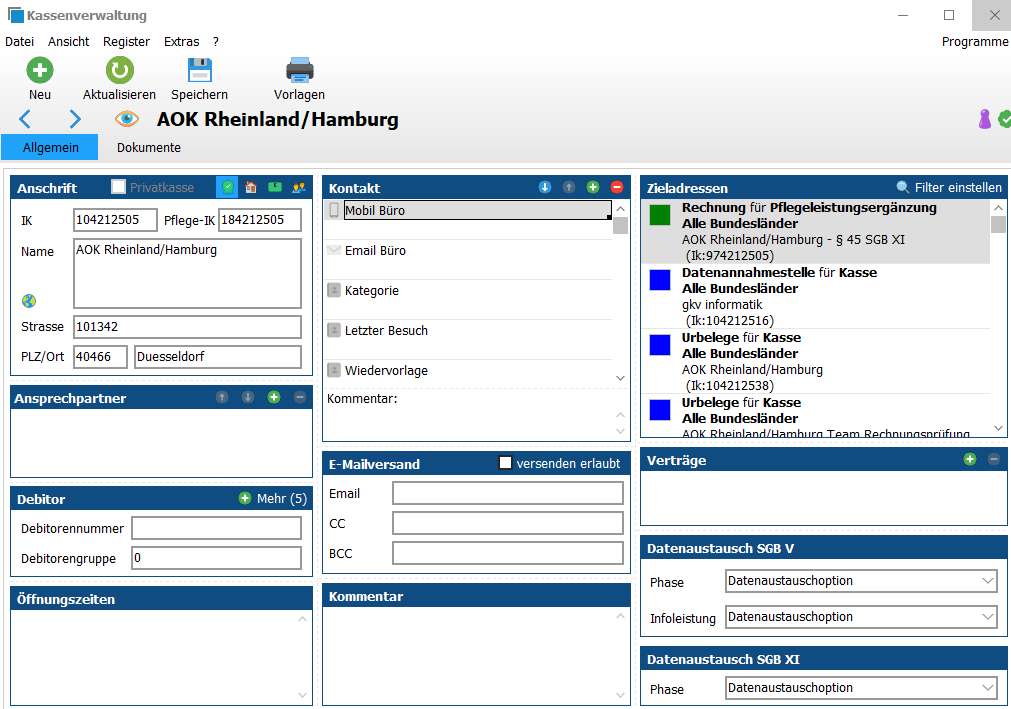
Task: Add a new Kontakt entry with green plus
Action: tap(593, 188)
